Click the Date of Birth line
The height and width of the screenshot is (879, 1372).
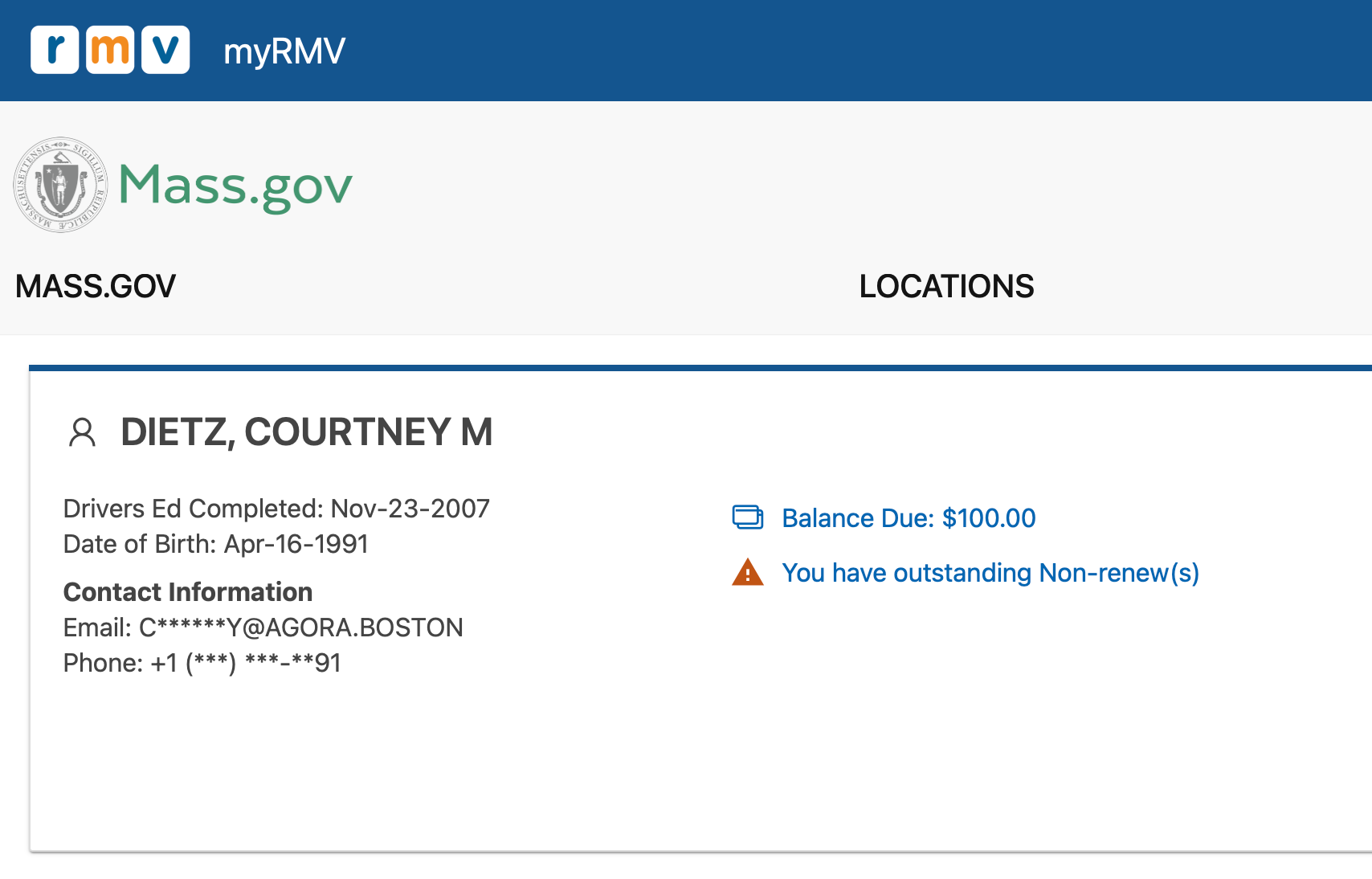[x=215, y=544]
